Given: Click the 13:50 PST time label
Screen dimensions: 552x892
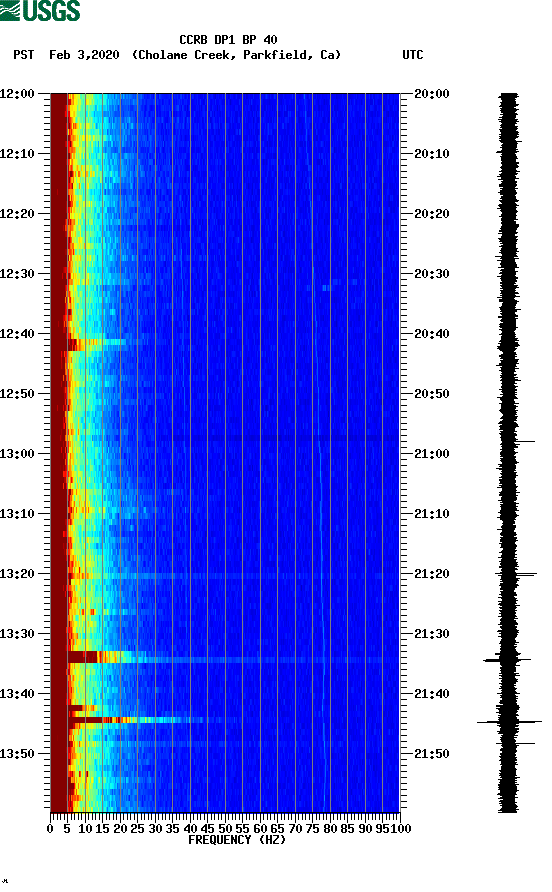Looking at the screenshot, I should click(x=17, y=754).
